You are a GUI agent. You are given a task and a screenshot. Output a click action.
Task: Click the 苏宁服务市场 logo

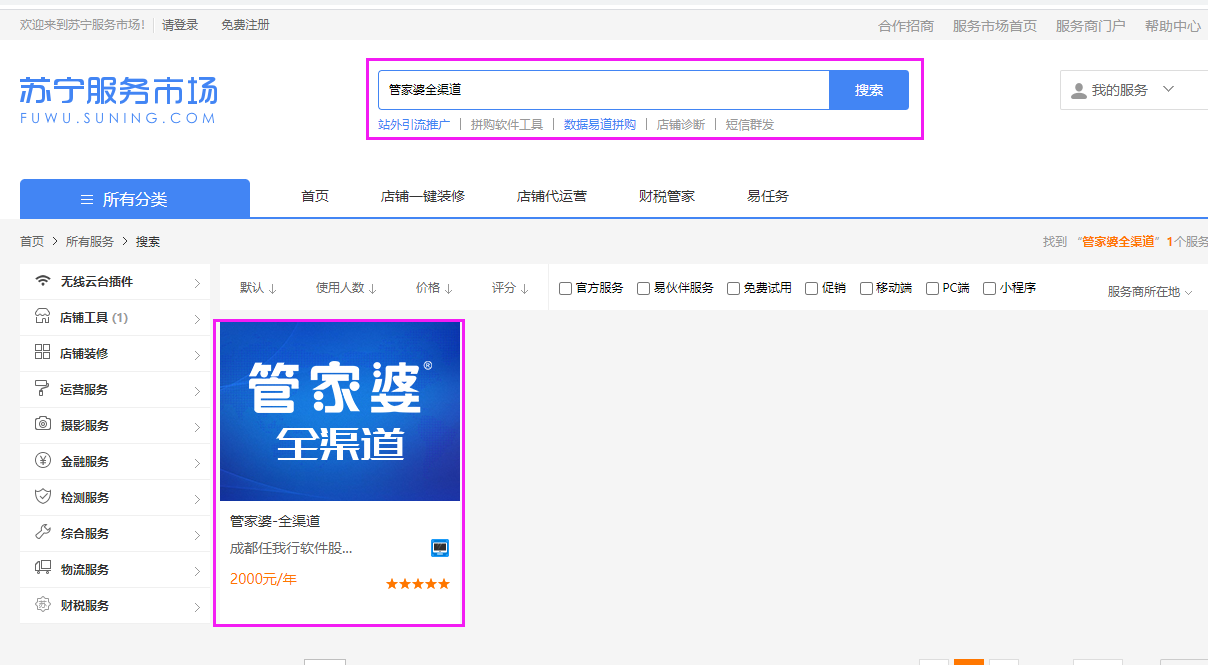pyautogui.click(x=118, y=100)
